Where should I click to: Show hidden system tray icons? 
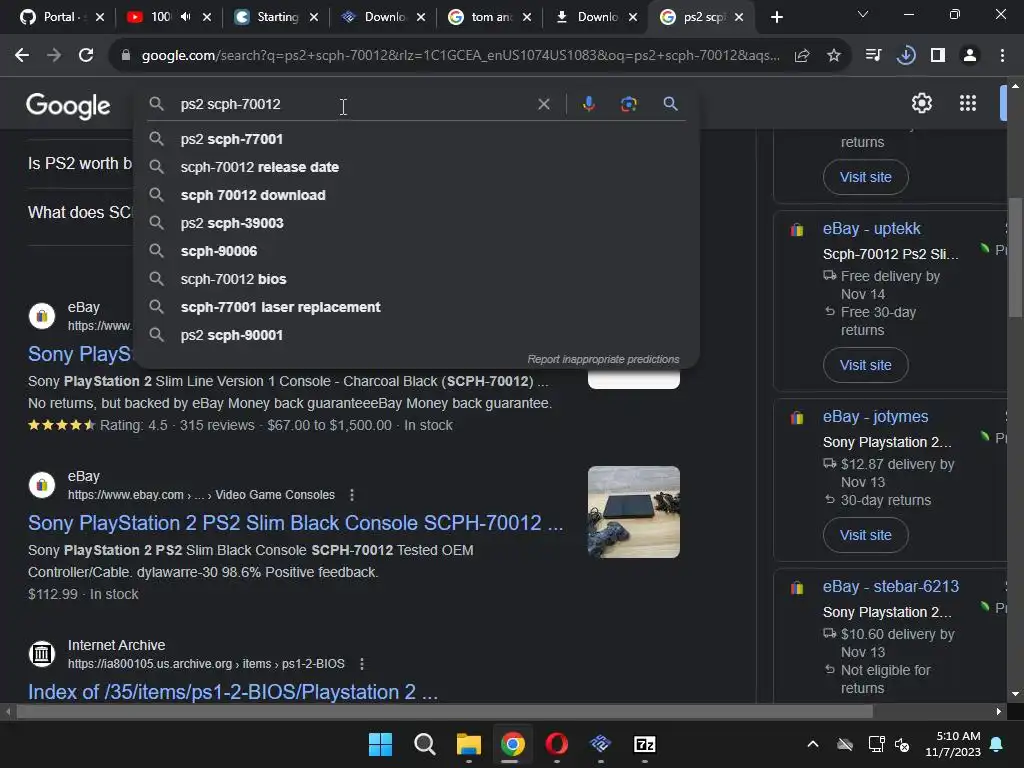[812, 744]
